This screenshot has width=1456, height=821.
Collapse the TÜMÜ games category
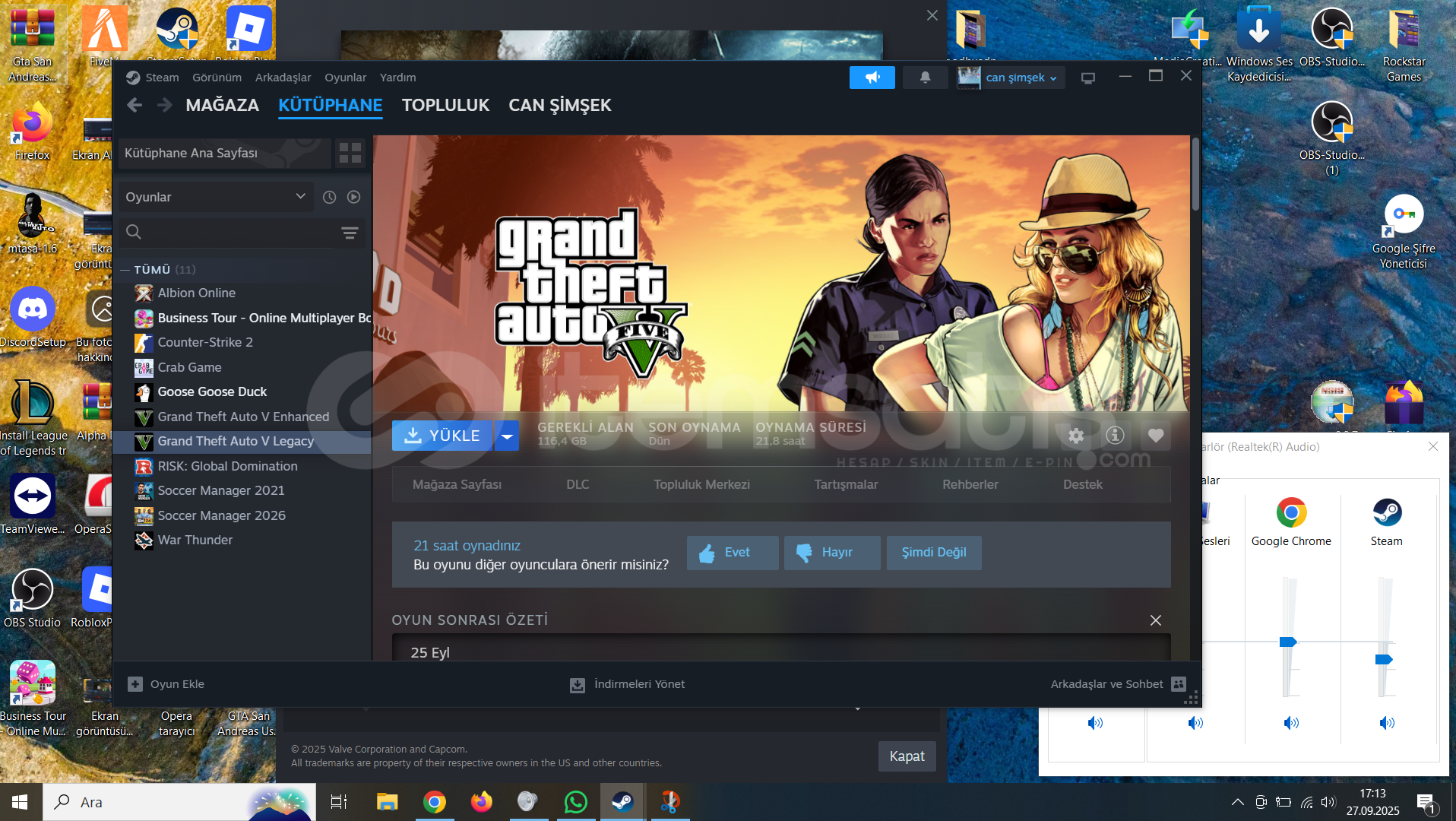click(125, 270)
